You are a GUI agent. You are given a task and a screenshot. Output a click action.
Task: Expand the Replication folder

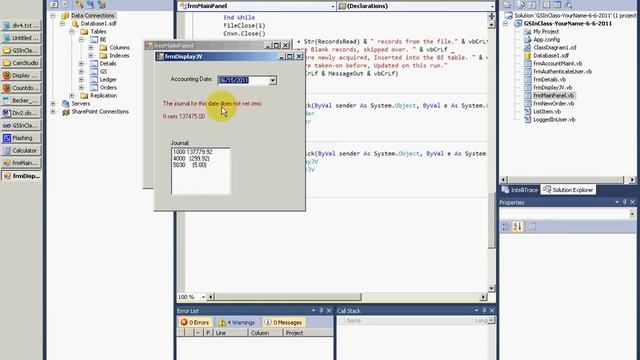[x=72, y=96]
